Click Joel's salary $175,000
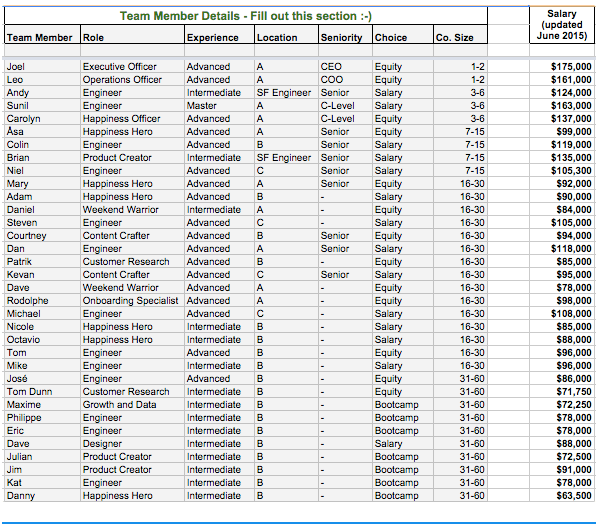The image size is (600, 524). click(x=562, y=67)
